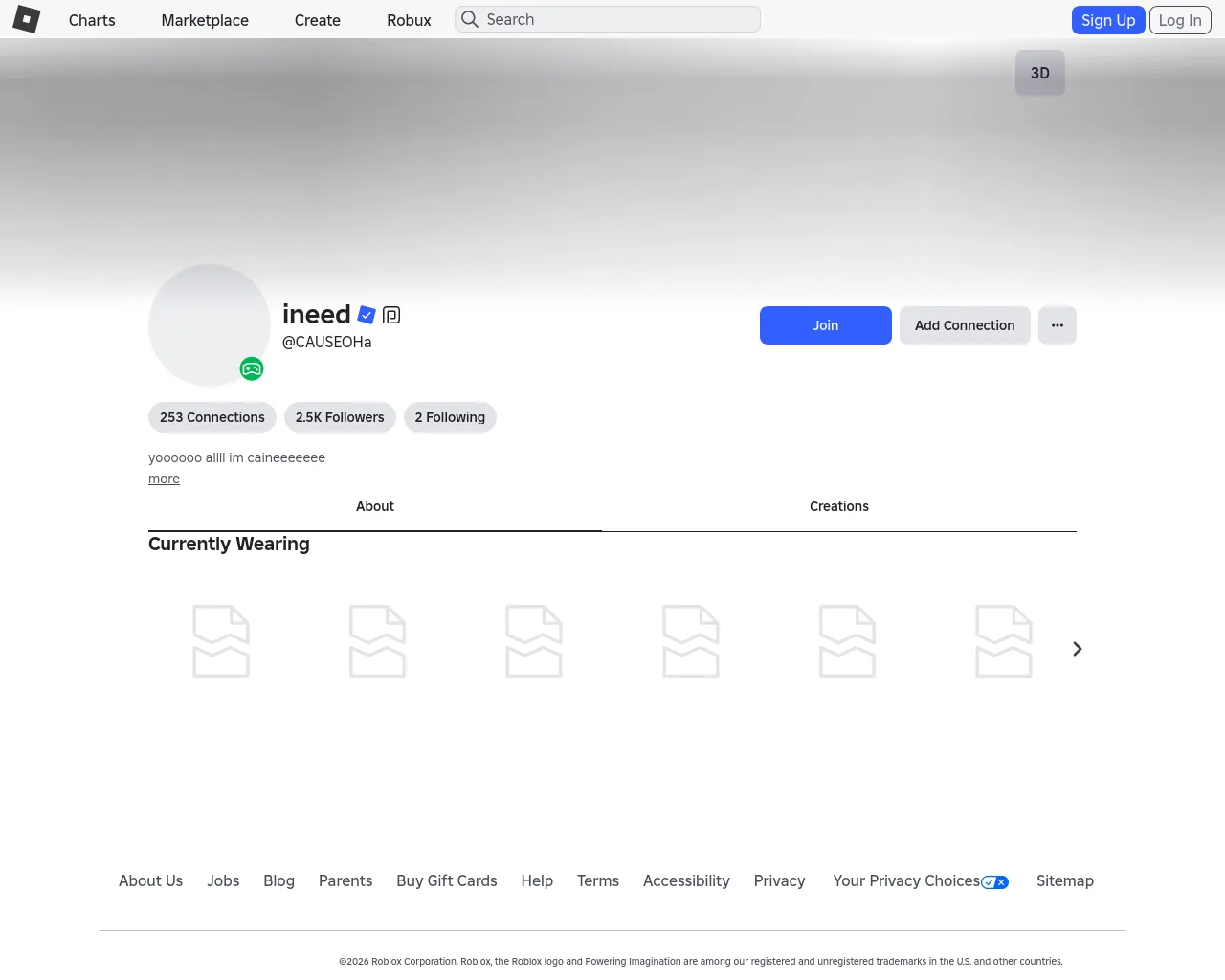Screen dimensions: 1225x980
Task: Open the 253 Connections list
Action: 212,417
